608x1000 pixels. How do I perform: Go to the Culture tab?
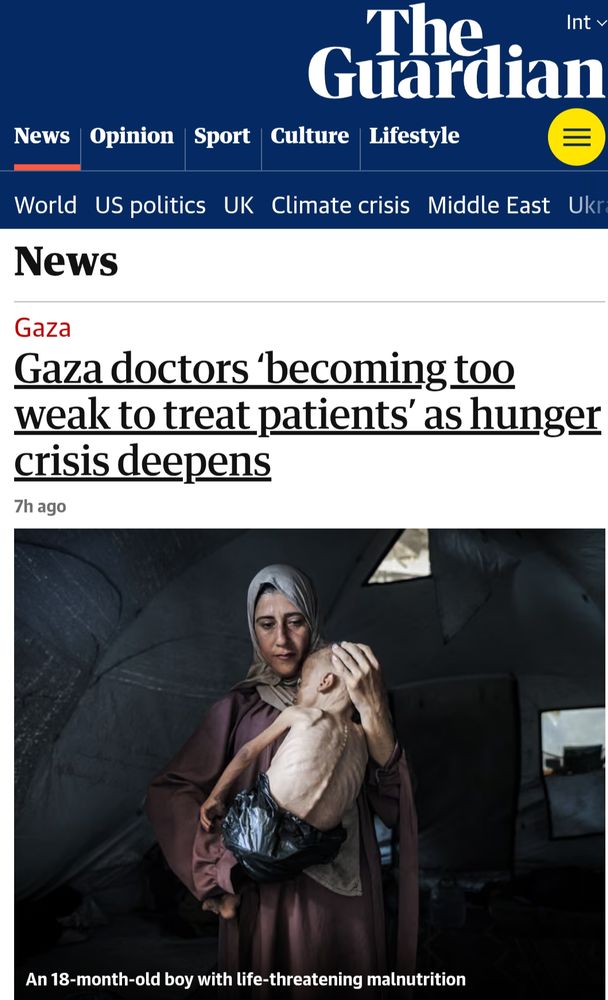click(x=309, y=136)
